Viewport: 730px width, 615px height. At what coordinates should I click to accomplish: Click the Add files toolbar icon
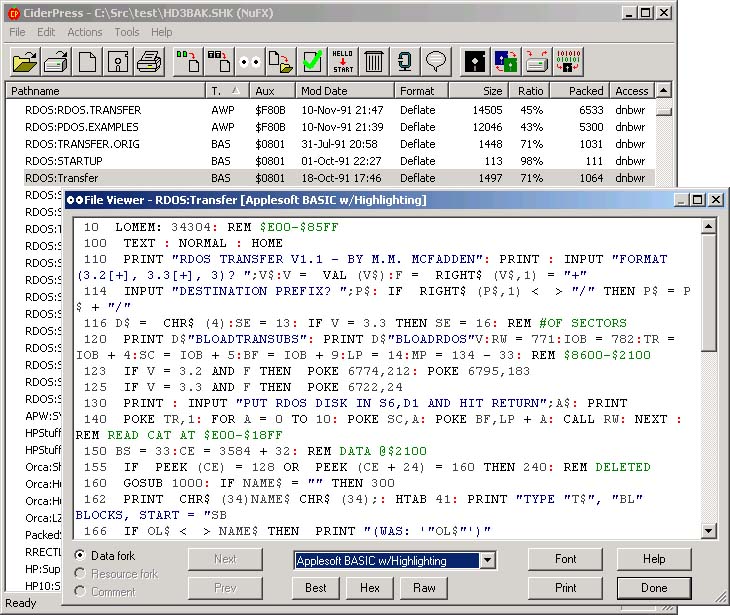click(188, 61)
